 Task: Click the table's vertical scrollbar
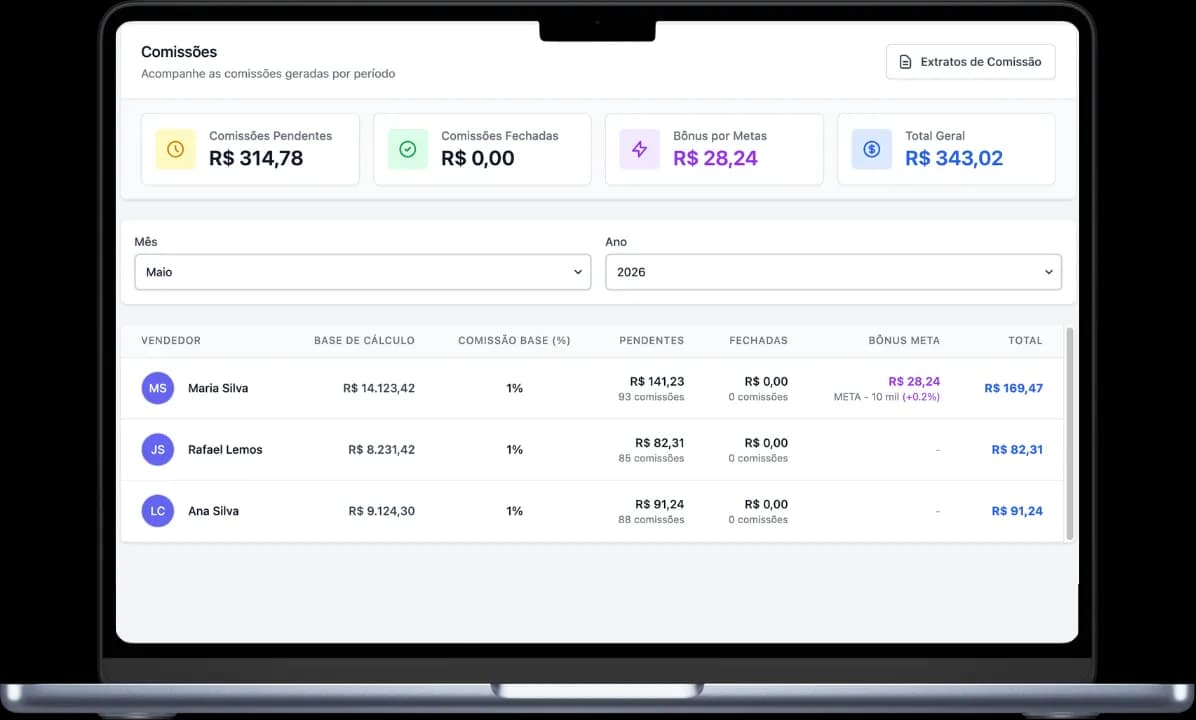coord(1069,434)
